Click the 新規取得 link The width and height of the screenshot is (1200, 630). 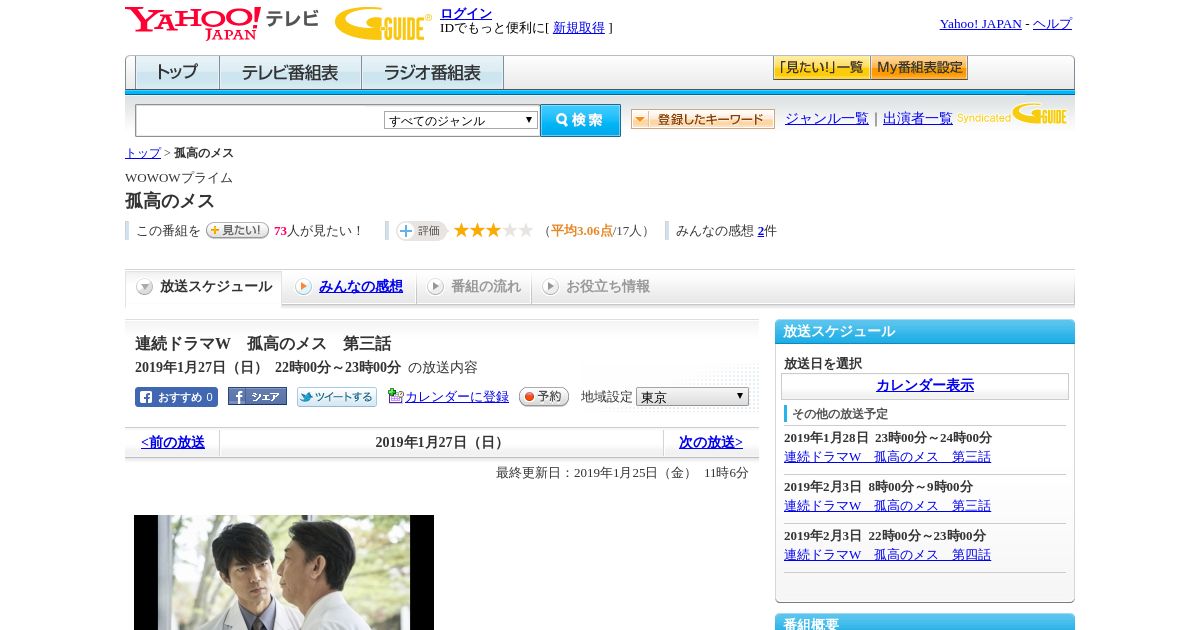pyautogui.click(x=579, y=28)
